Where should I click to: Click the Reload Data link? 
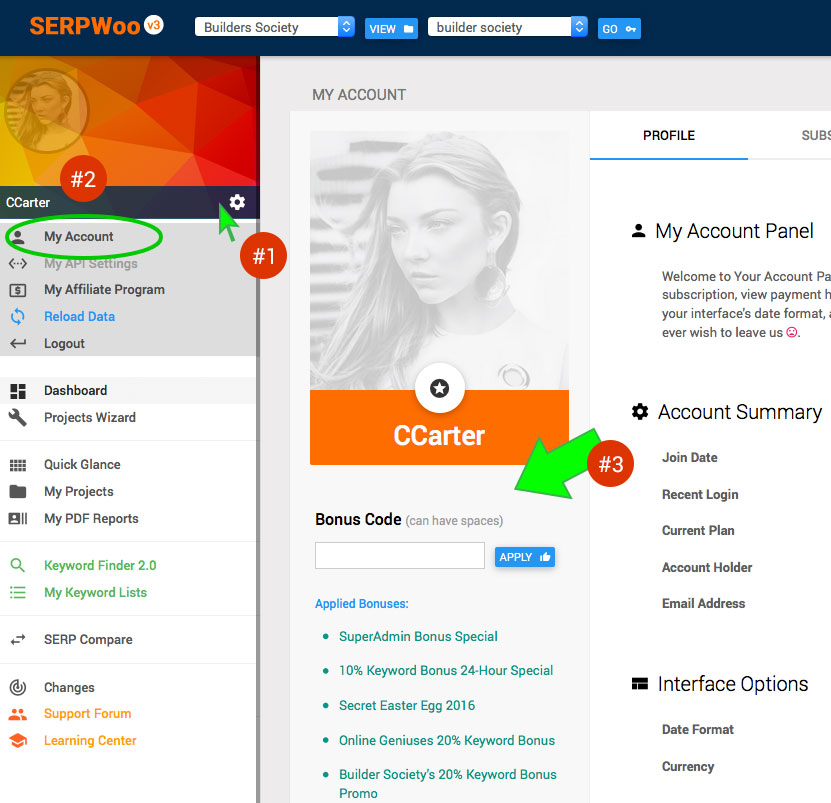pyautogui.click(x=79, y=316)
